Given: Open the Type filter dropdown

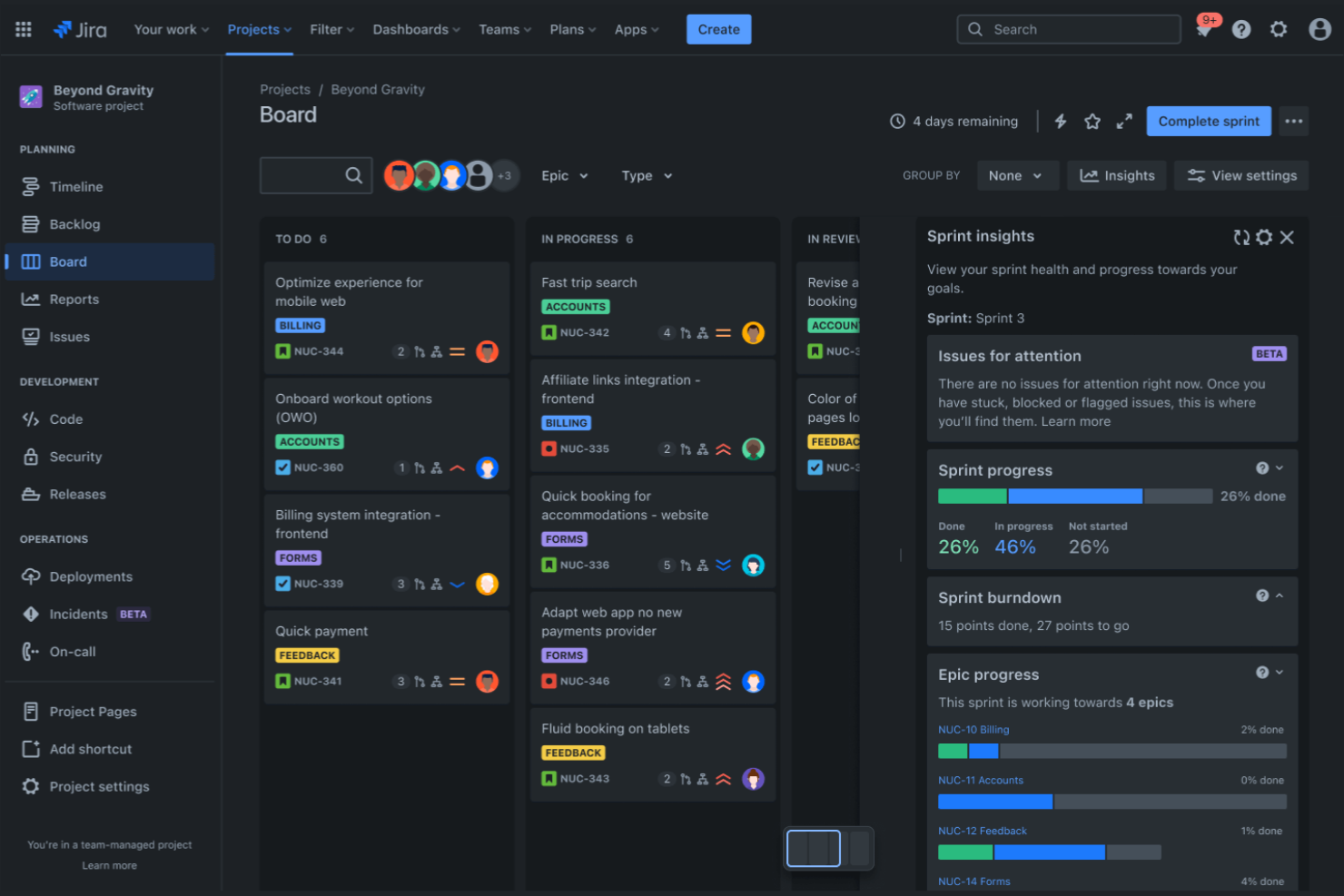Looking at the screenshot, I should [646, 175].
